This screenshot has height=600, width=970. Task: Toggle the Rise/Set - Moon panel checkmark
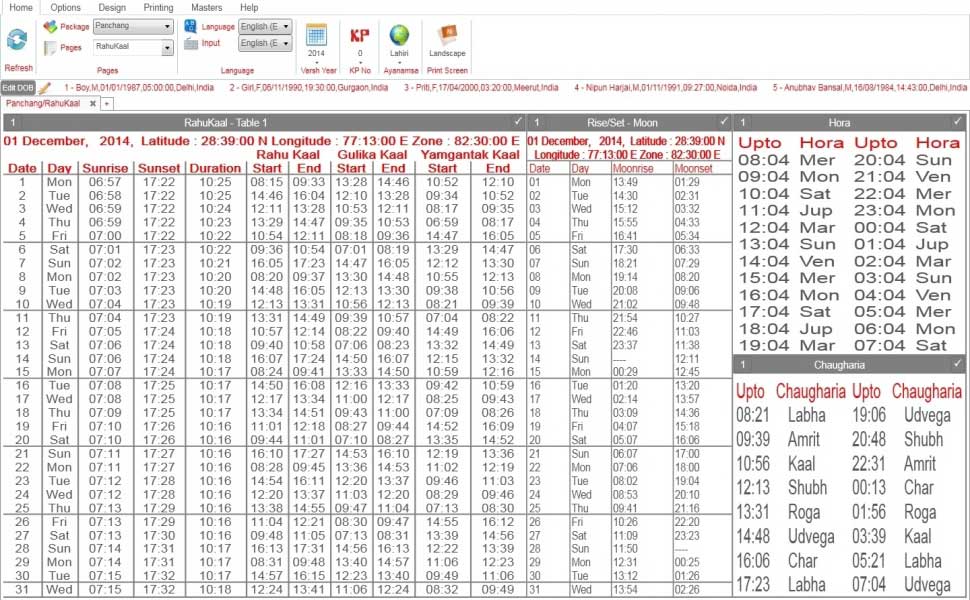tap(723, 122)
